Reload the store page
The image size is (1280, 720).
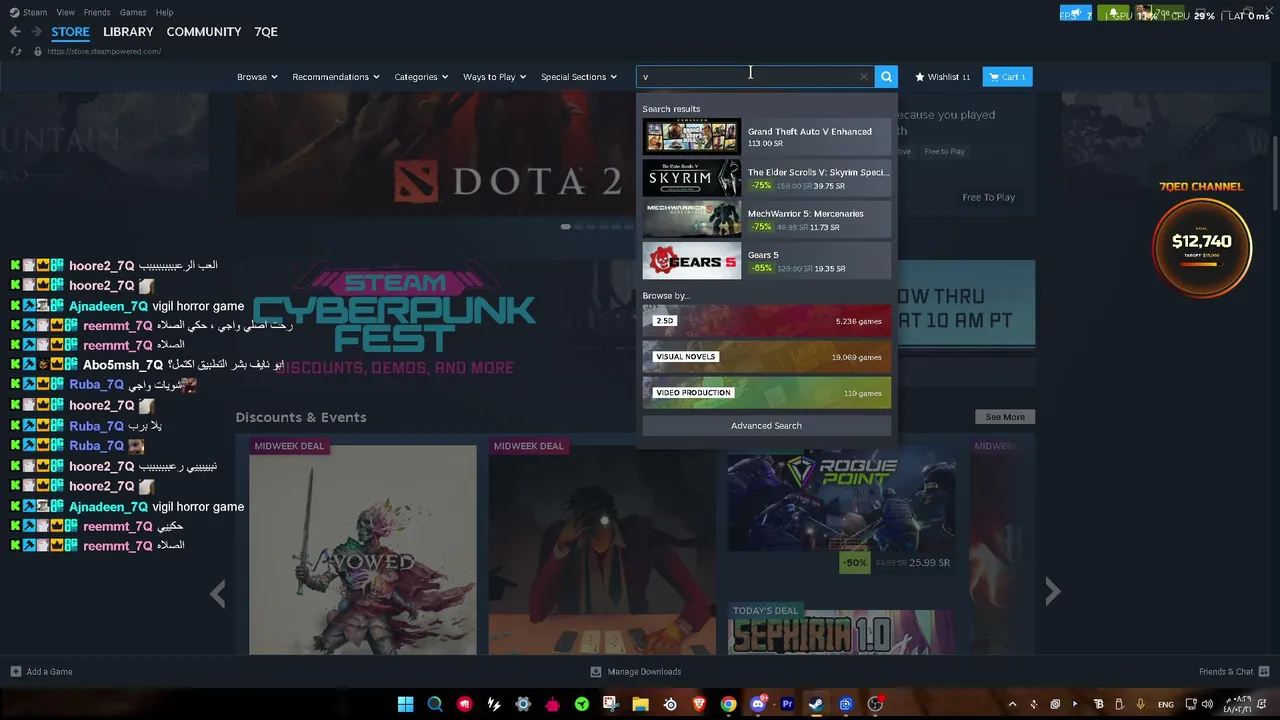pyautogui.click(x=17, y=51)
